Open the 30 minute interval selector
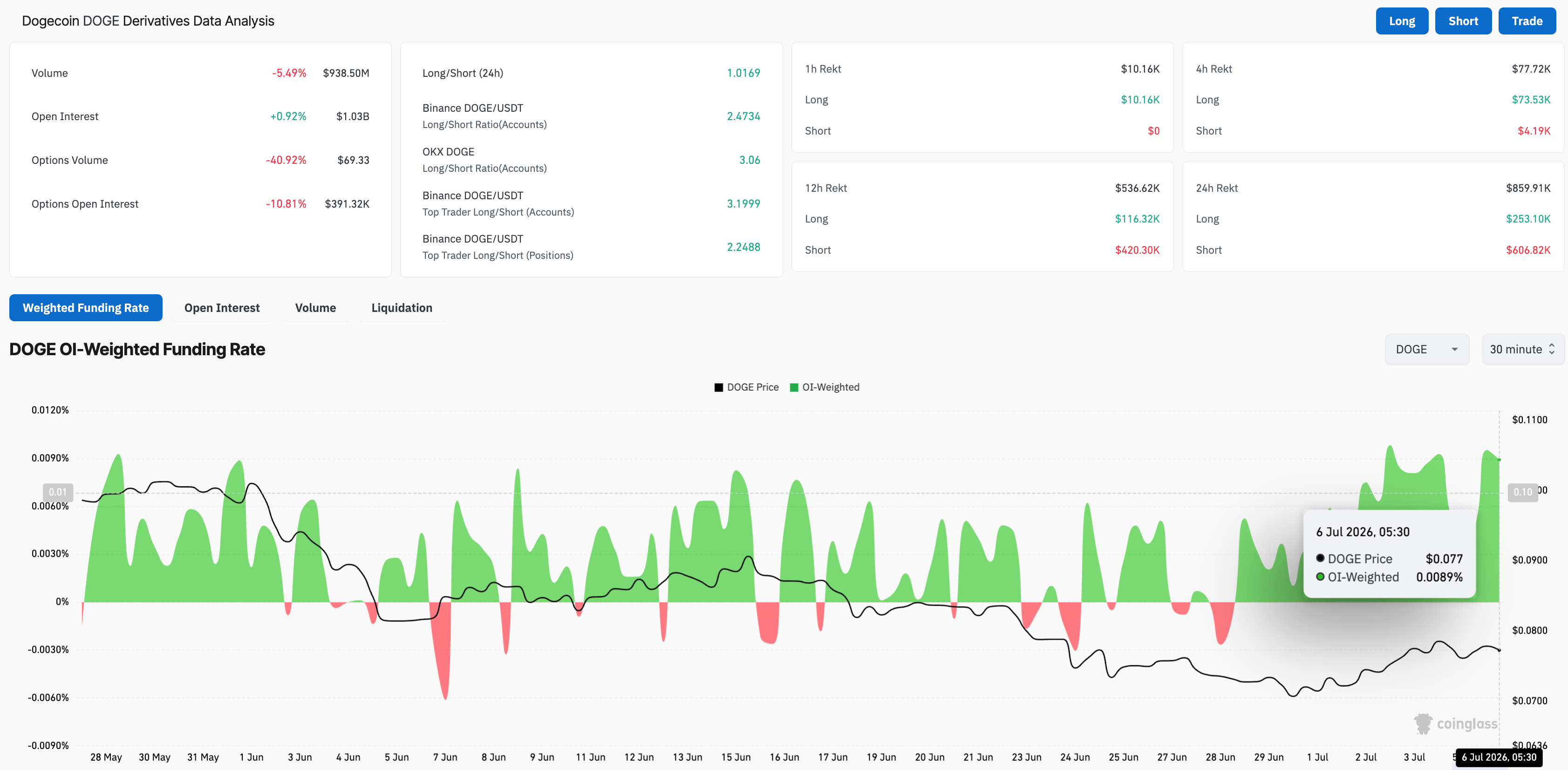 coord(1523,349)
